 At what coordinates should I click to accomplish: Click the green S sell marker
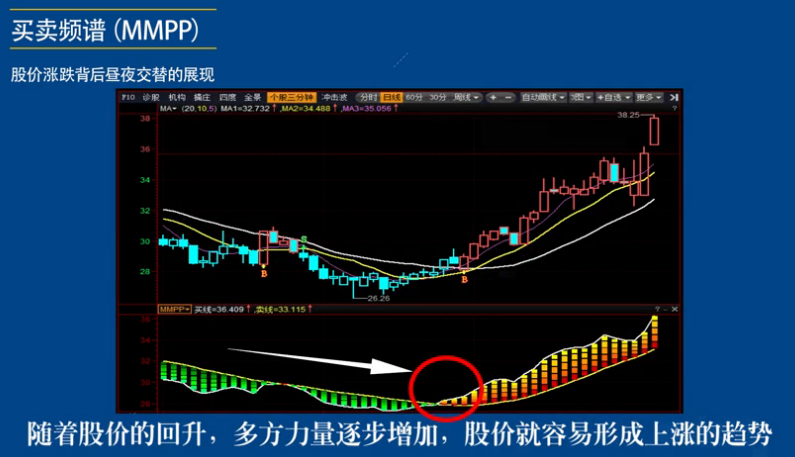coord(304,239)
